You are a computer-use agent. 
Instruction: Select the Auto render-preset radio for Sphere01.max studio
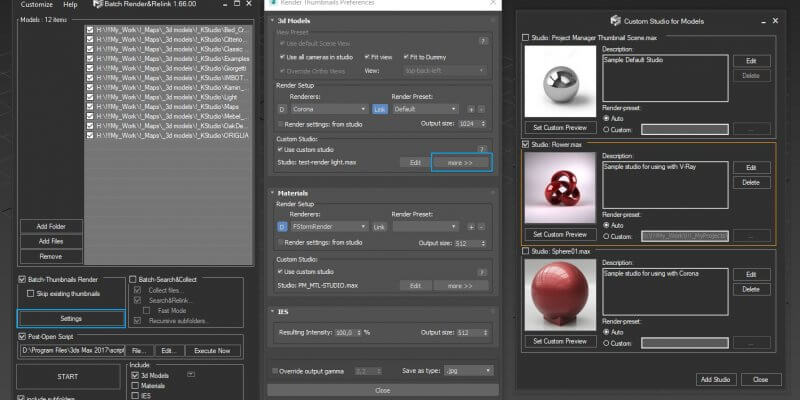pyautogui.click(x=606, y=332)
